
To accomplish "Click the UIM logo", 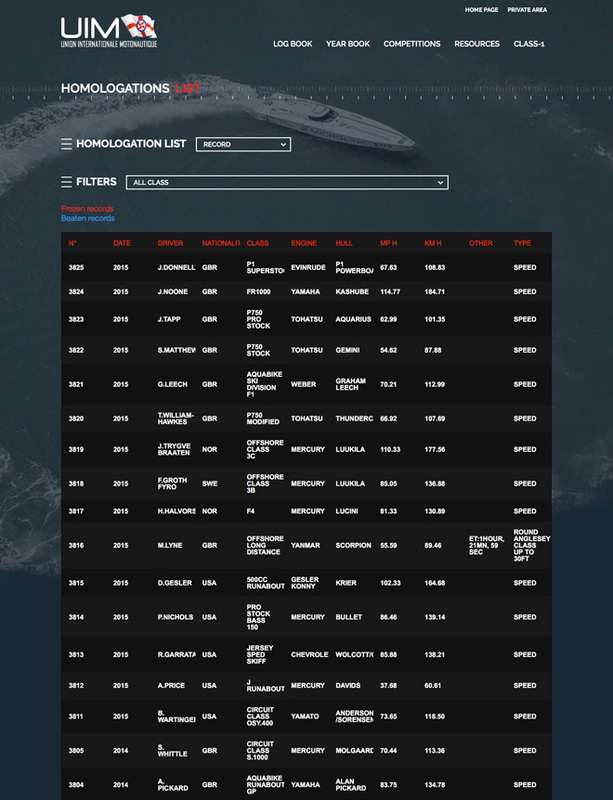I will click(108, 32).
